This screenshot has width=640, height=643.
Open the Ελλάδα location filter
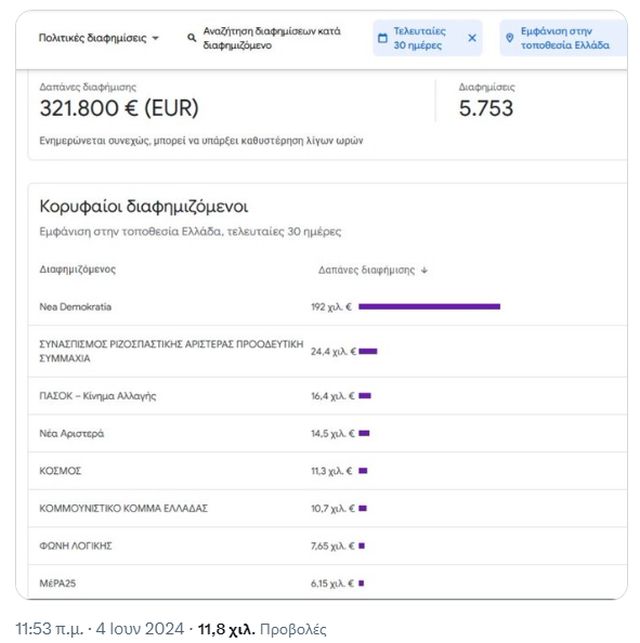564,38
